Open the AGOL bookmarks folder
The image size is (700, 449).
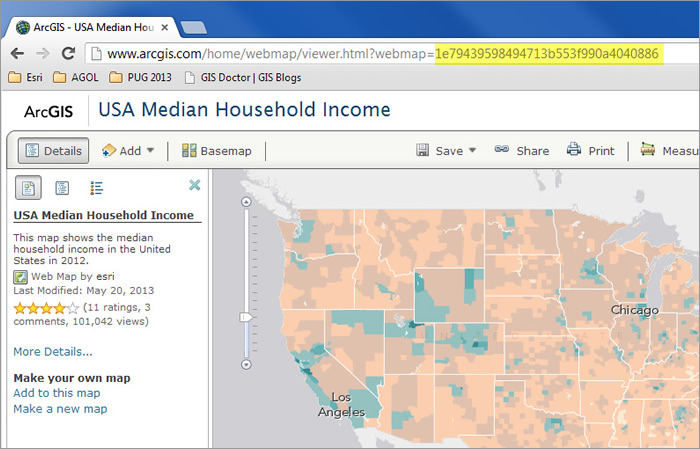(75, 78)
